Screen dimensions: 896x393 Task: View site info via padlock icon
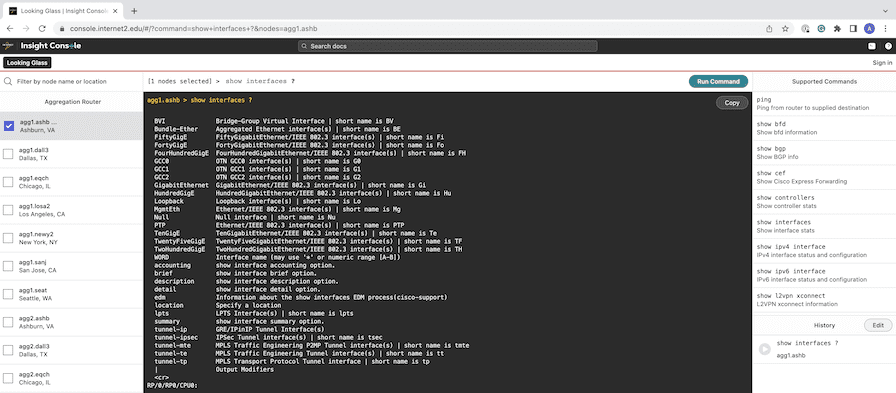click(62, 28)
